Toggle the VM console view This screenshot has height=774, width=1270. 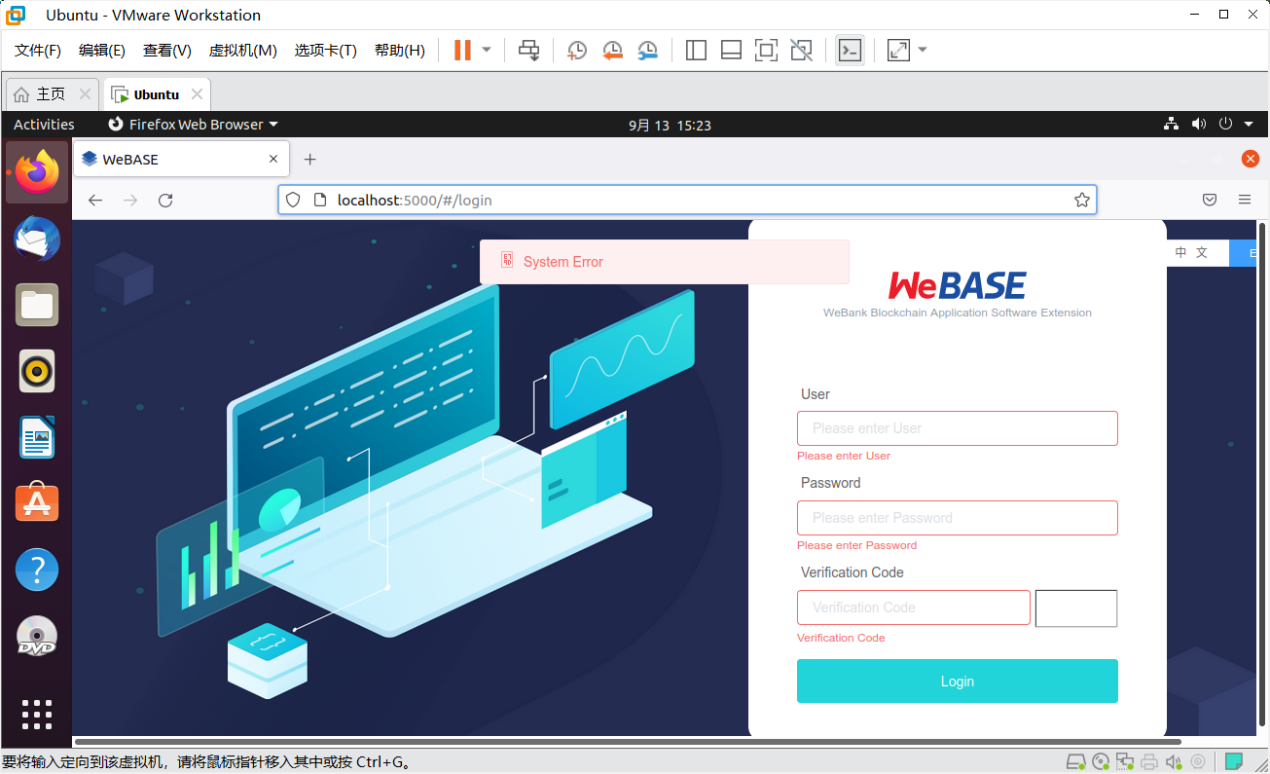coord(849,49)
